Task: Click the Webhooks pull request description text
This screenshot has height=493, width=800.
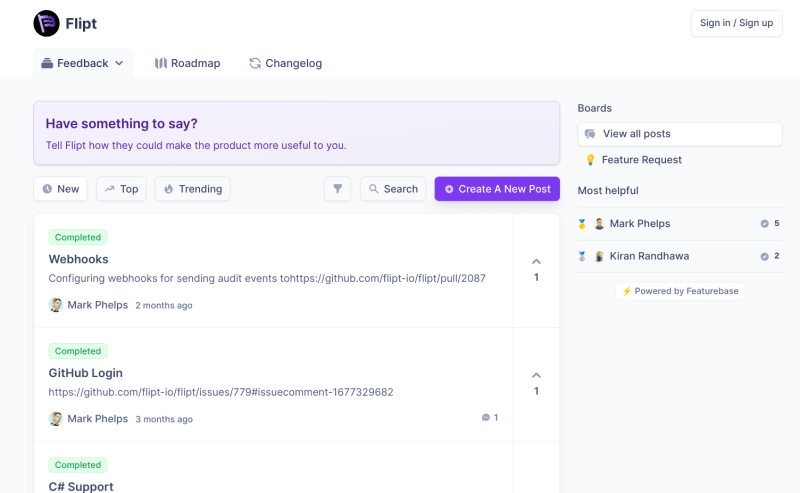Action: tap(267, 278)
